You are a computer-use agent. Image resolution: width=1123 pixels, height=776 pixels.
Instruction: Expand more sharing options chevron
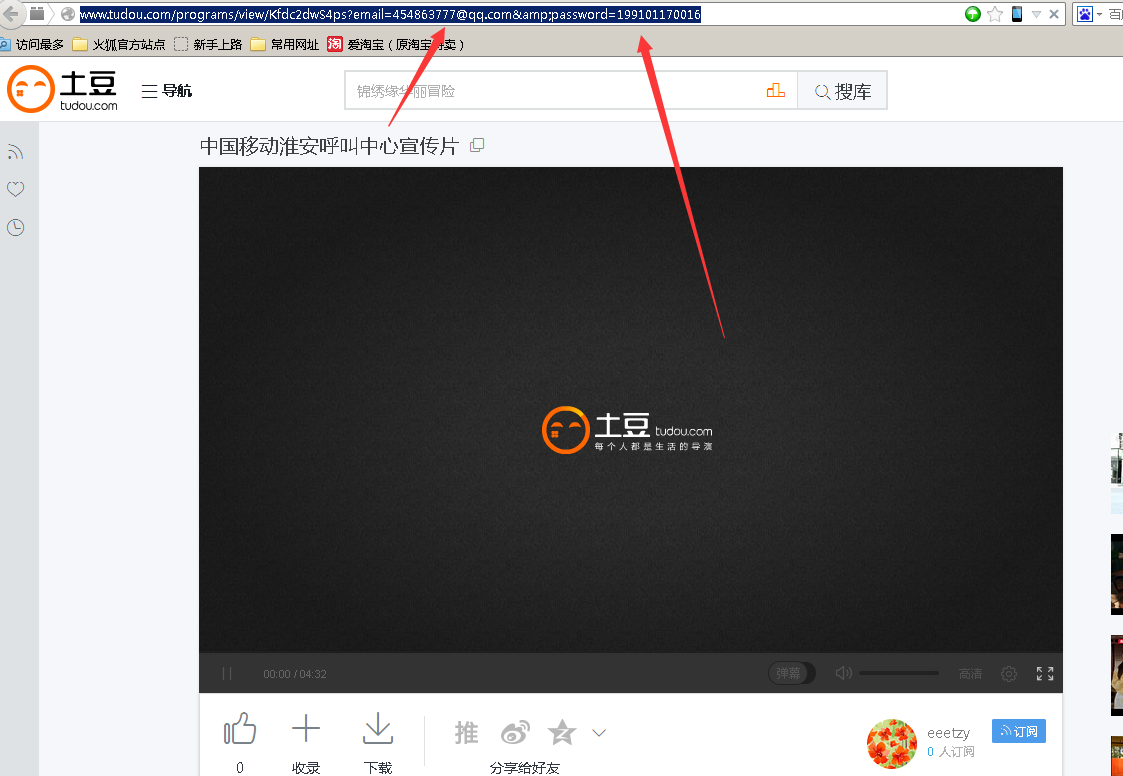click(x=599, y=732)
